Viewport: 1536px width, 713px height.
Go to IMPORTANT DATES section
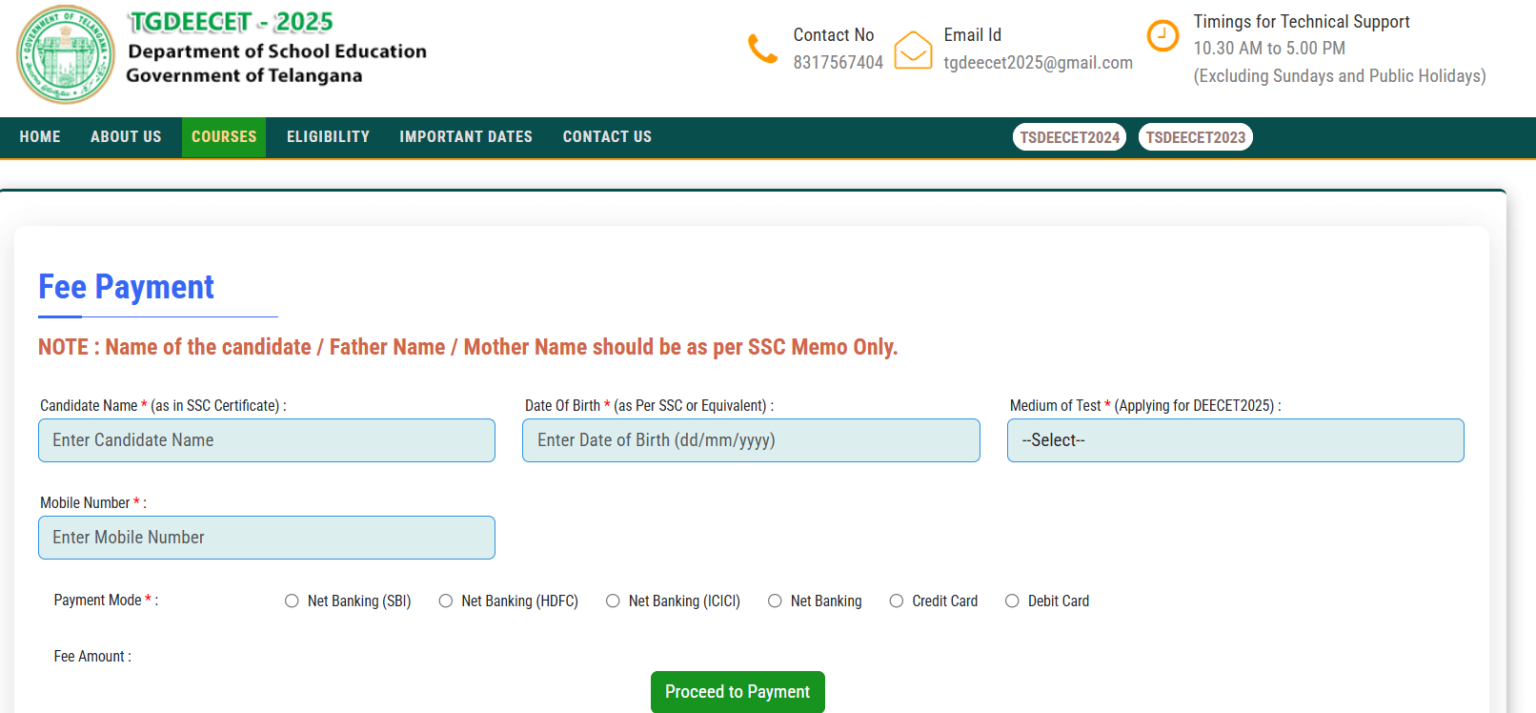(465, 137)
